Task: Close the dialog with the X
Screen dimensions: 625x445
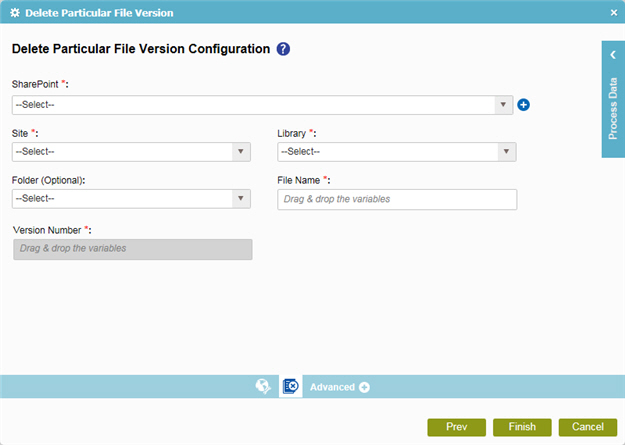Action: [x=614, y=13]
